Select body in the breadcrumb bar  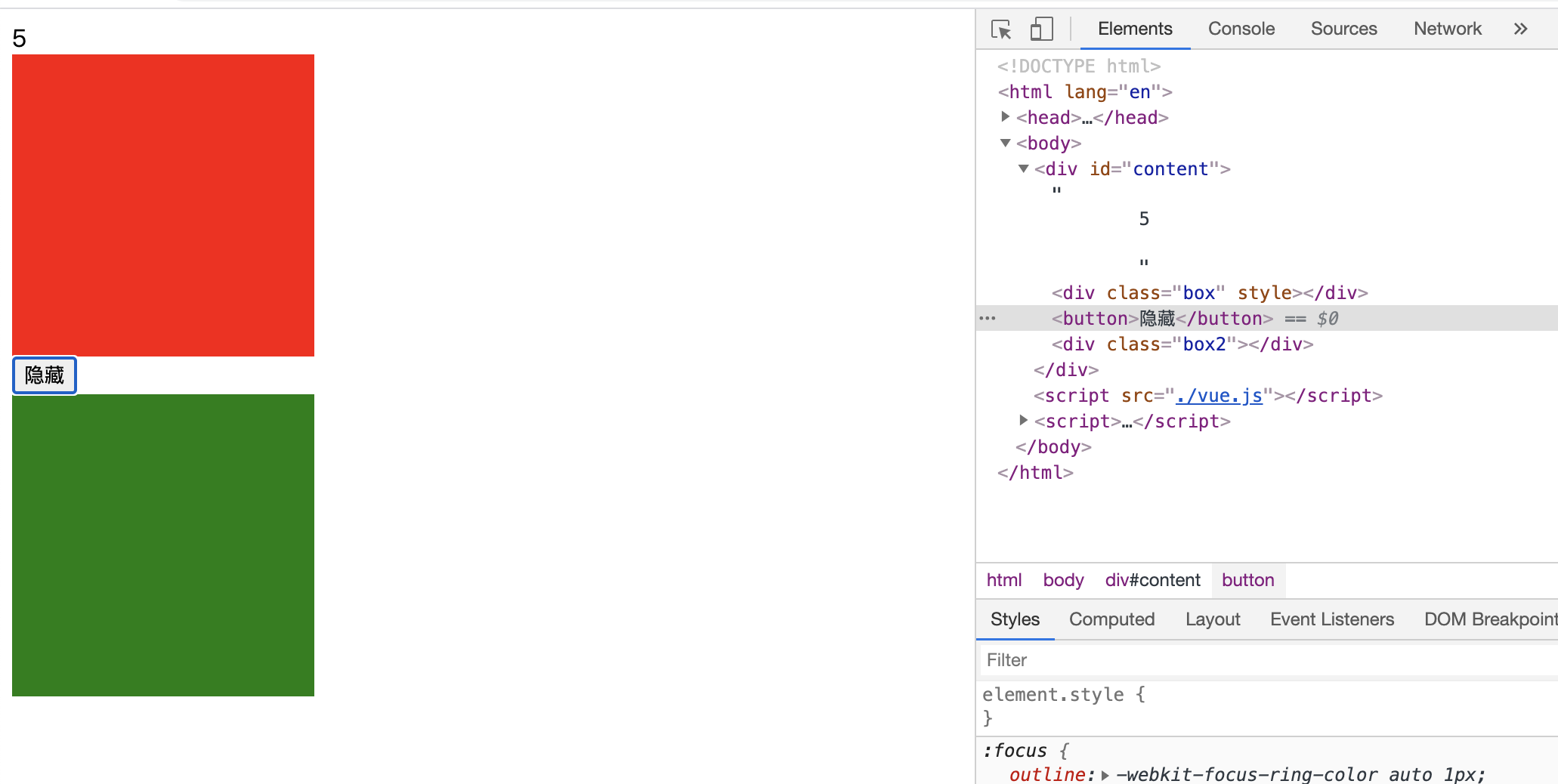point(1063,580)
